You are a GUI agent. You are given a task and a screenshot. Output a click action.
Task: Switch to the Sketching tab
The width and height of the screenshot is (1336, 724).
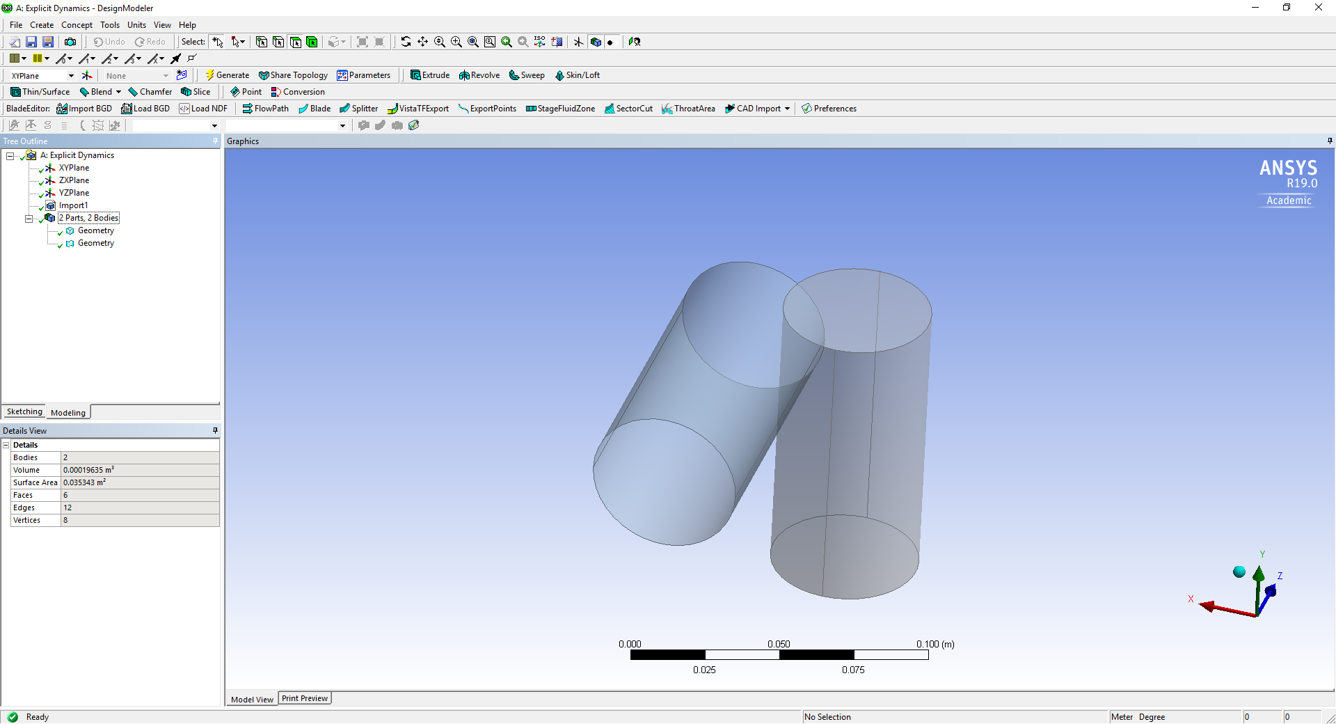tap(24, 412)
